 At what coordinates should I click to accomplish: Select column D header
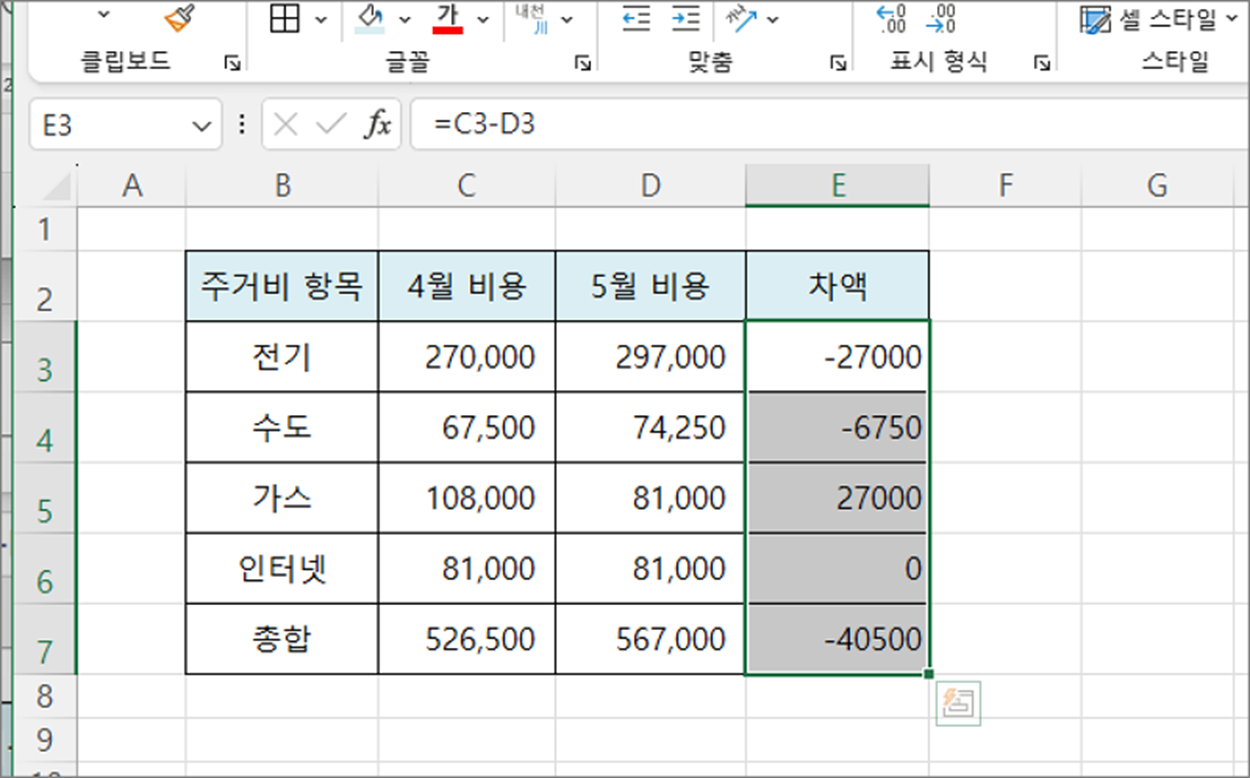tap(651, 185)
